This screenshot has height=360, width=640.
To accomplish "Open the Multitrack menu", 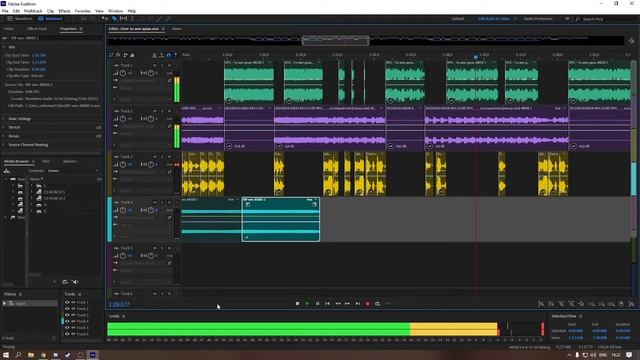I will (33, 11).
